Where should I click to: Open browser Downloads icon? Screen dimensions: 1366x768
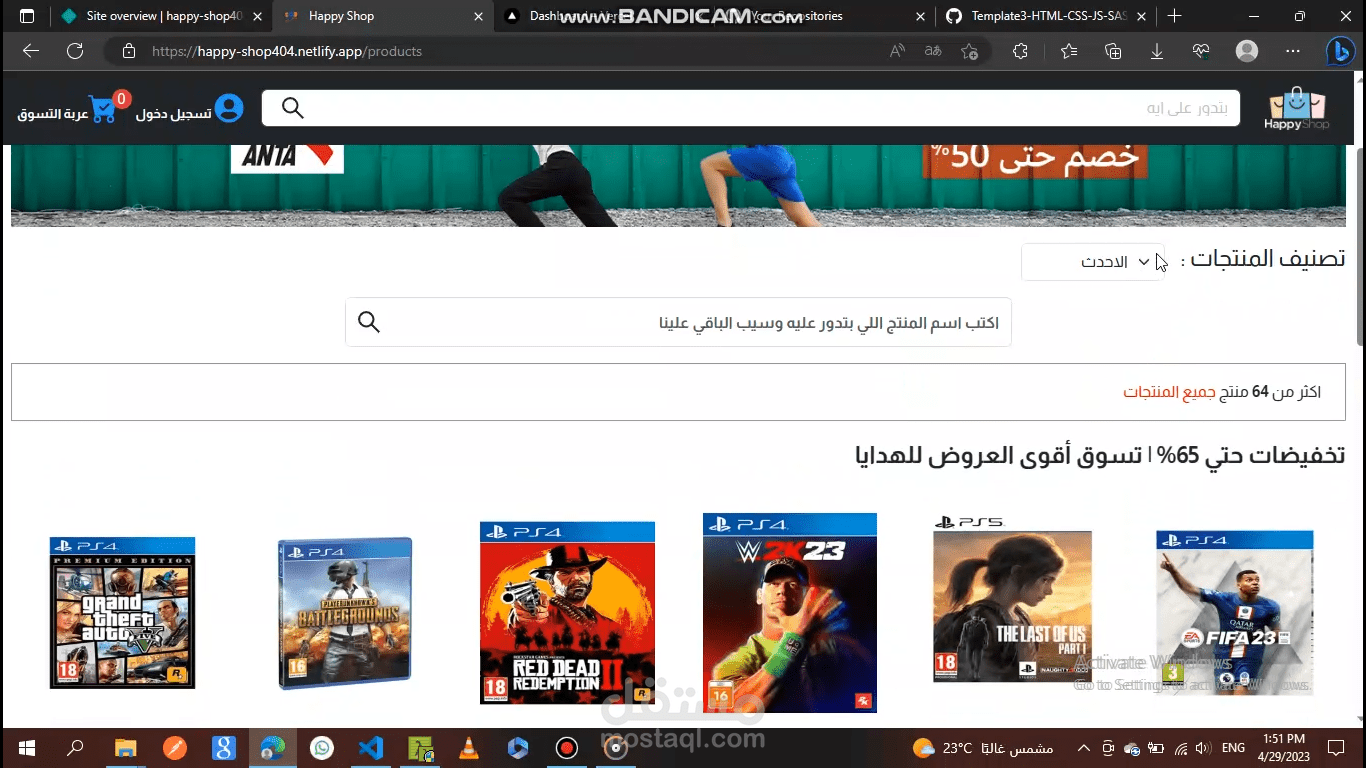tap(1157, 51)
